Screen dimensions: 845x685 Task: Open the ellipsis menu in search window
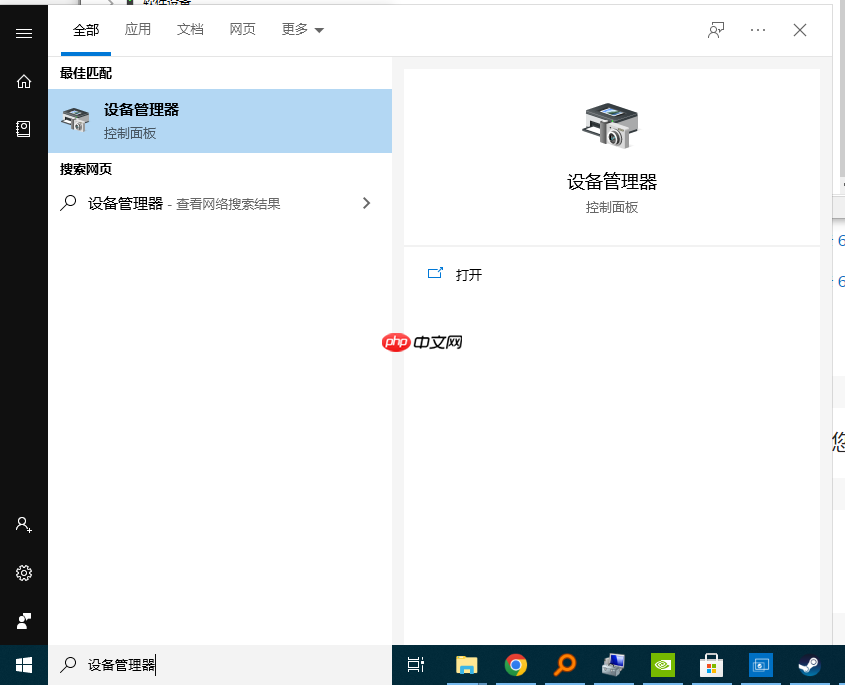coord(758,30)
